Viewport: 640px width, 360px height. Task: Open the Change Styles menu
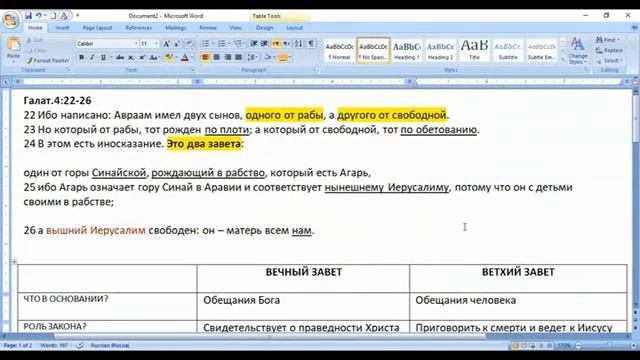click(578, 51)
